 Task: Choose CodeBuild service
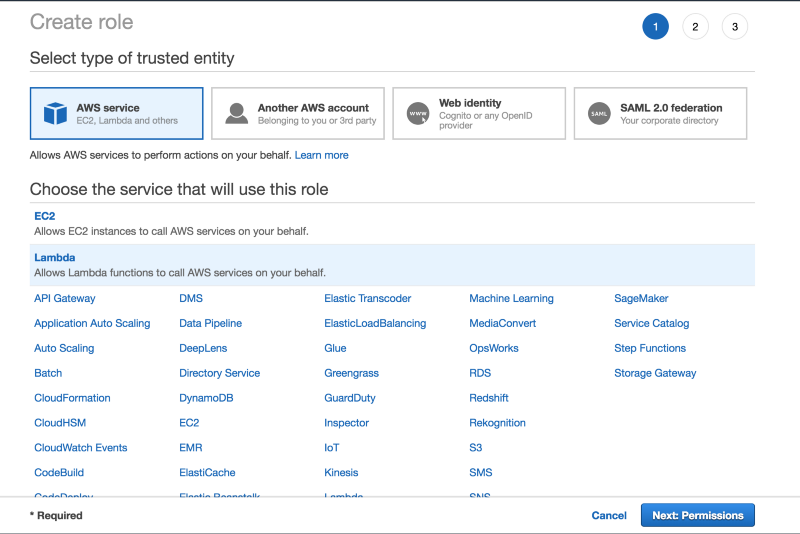tap(59, 473)
